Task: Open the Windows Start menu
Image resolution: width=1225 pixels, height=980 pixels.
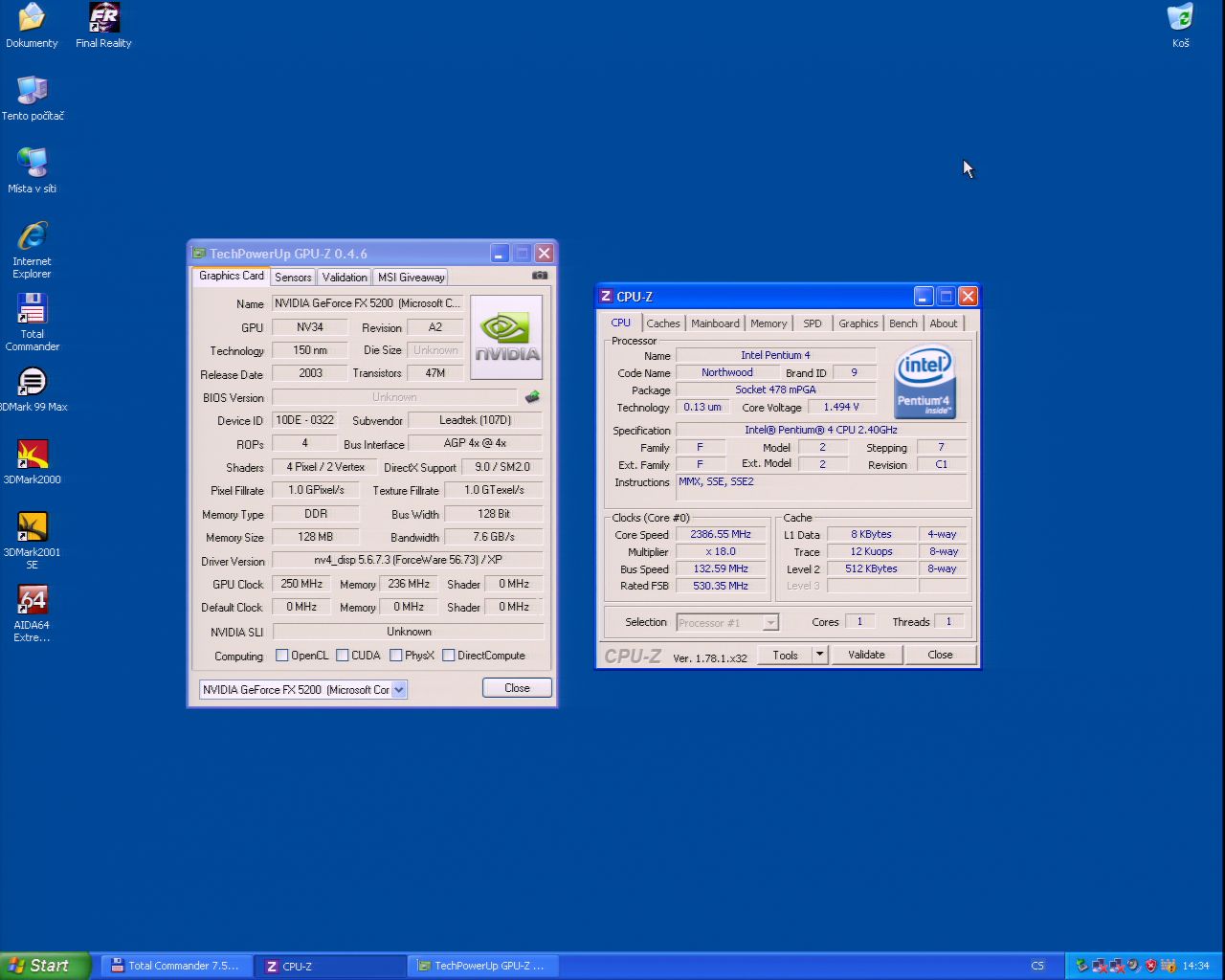Action: 45,966
